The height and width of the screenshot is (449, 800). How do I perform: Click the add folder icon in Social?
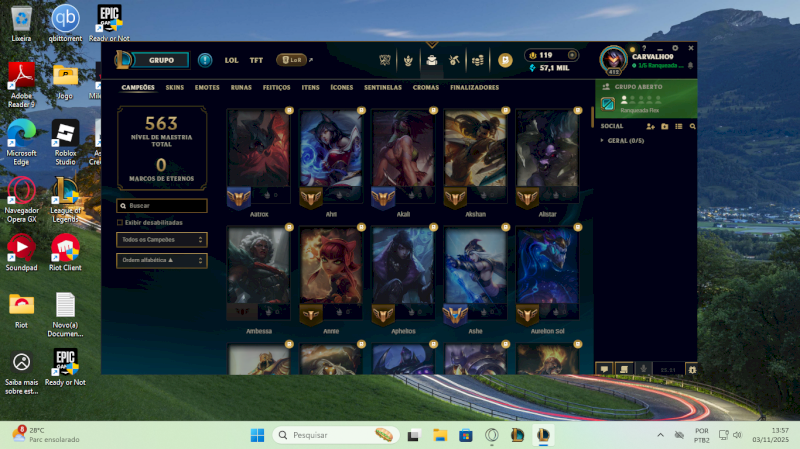[664, 126]
